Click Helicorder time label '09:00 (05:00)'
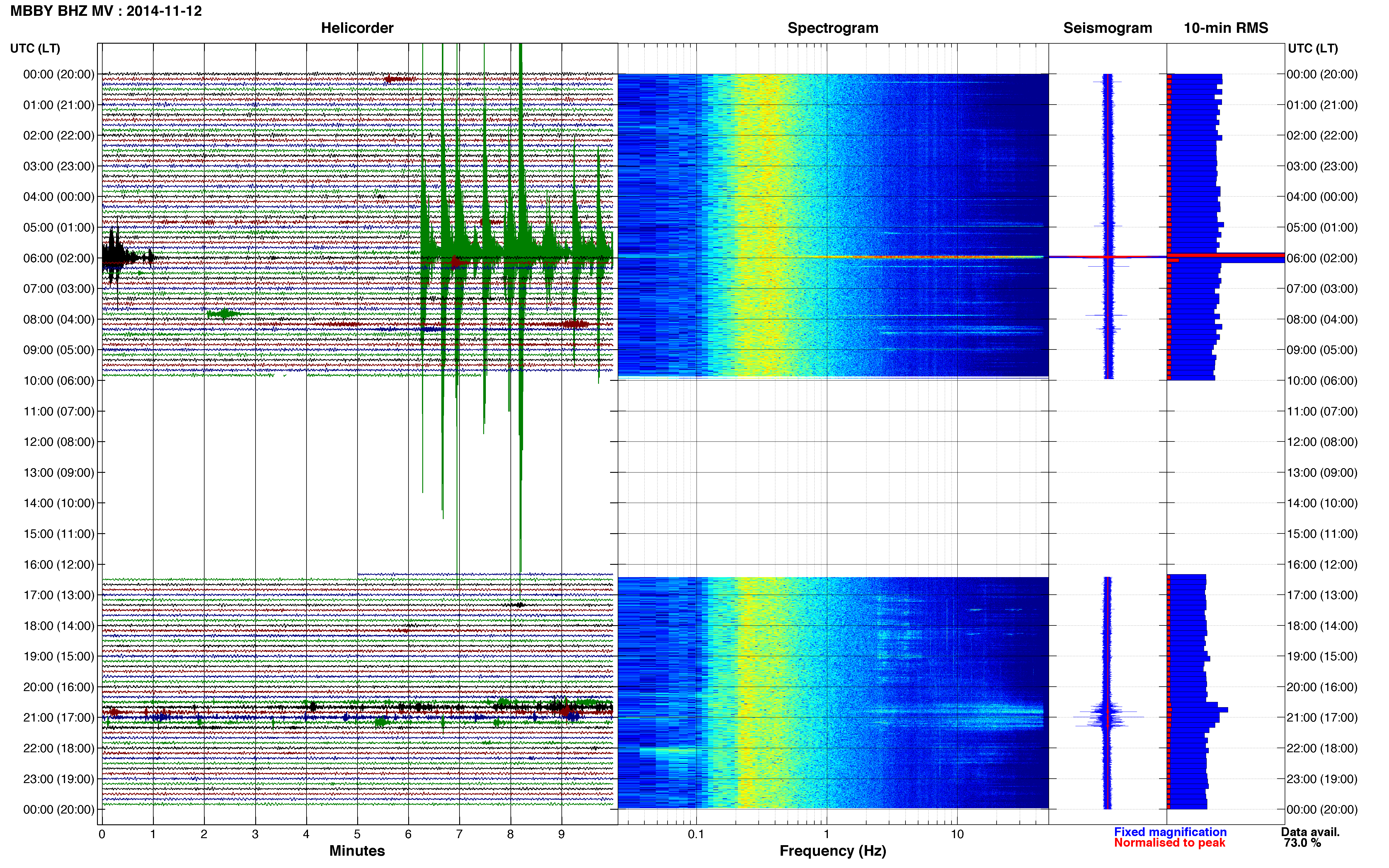The height and width of the screenshot is (868, 1389). [x=59, y=350]
